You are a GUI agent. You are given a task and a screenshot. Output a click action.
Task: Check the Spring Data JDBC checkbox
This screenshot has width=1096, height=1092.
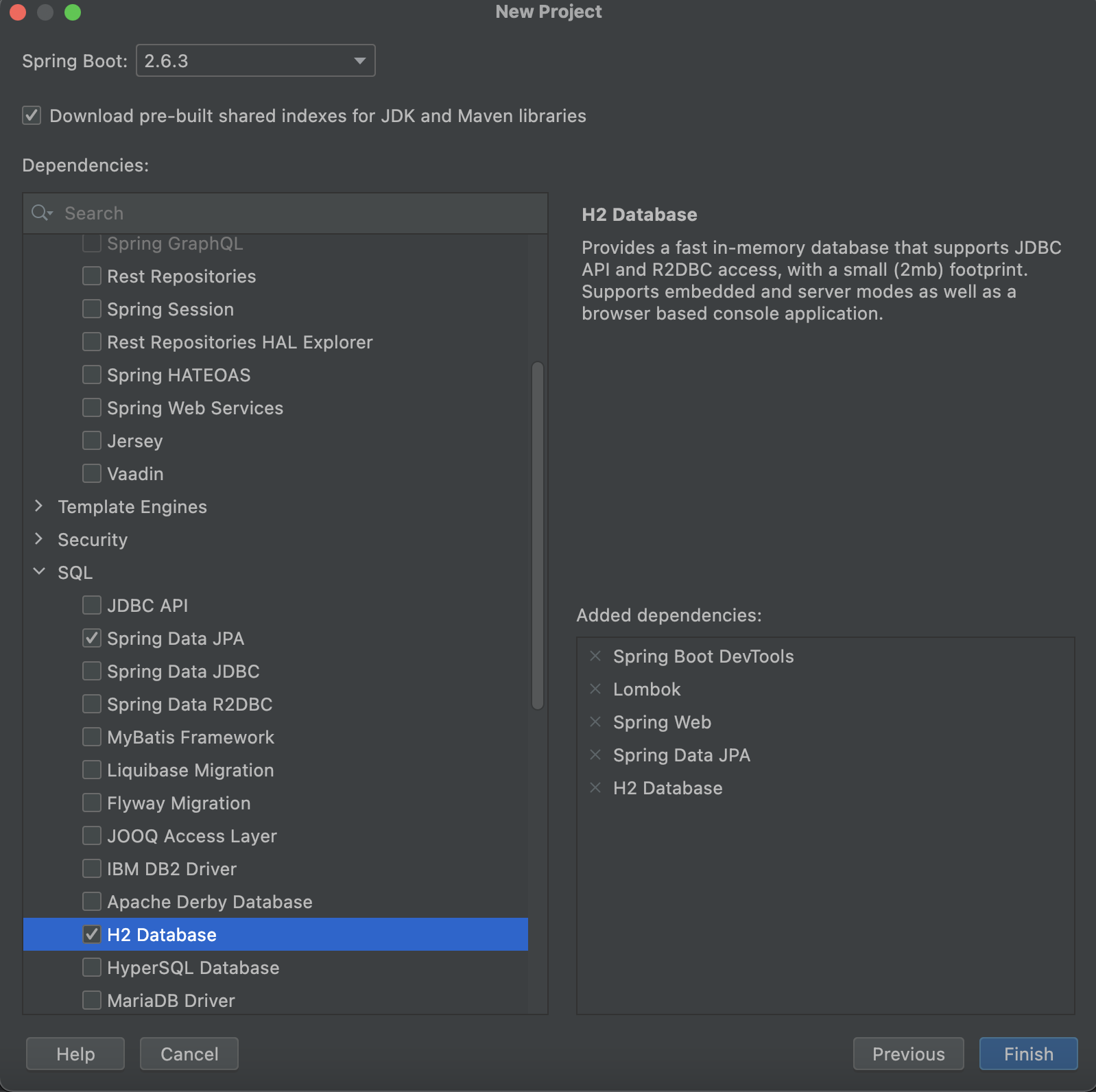pyautogui.click(x=92, y=671)
